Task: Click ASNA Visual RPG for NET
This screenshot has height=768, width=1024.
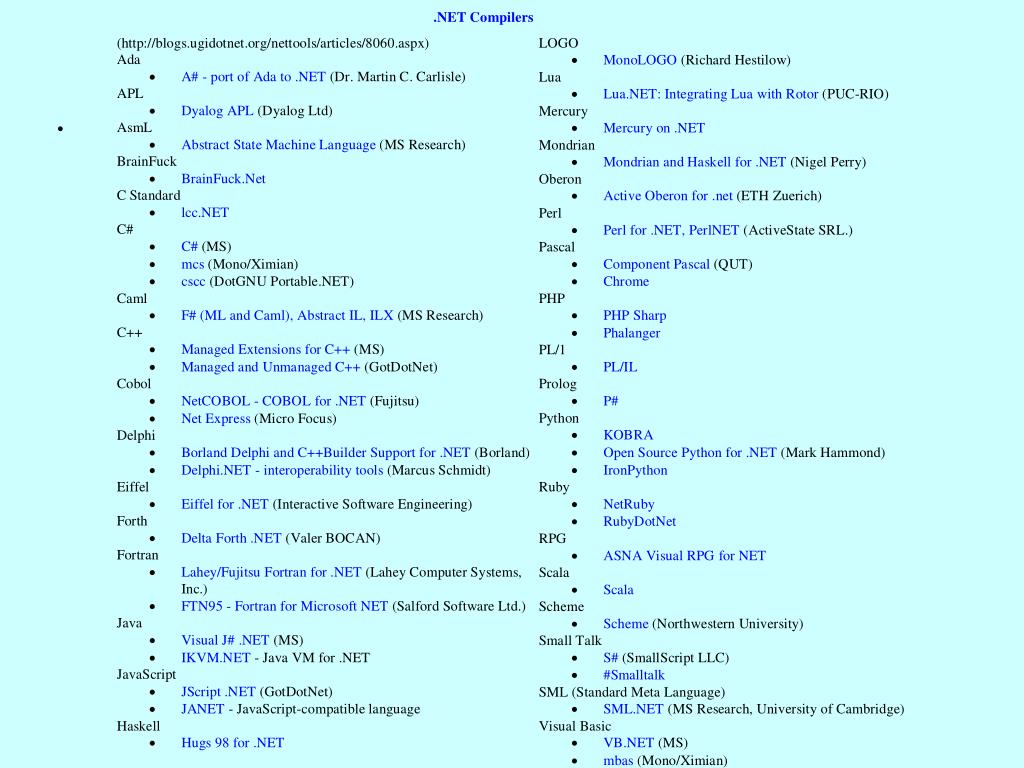Action: pos(684,556)
